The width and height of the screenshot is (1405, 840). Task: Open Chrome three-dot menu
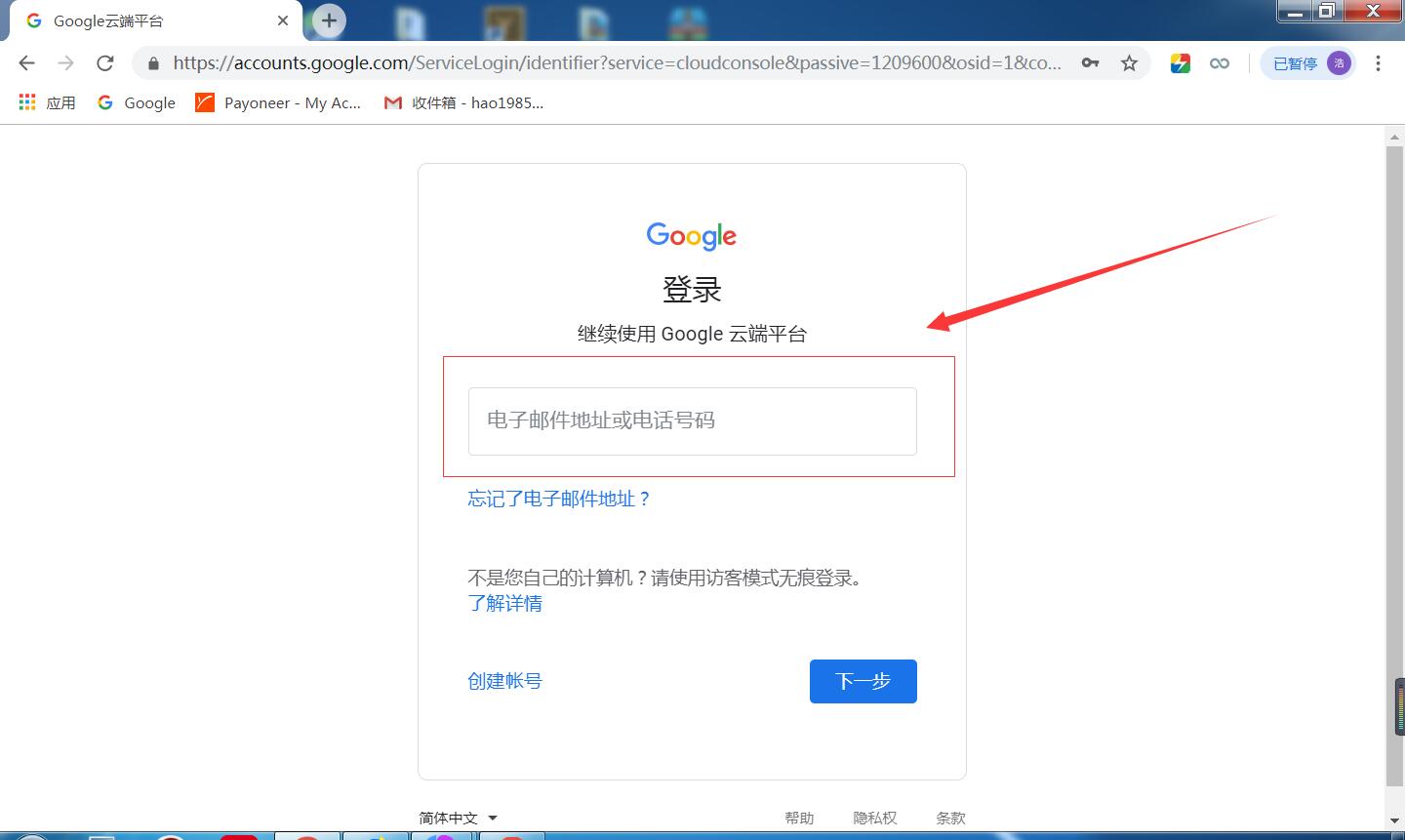pos(1378,63)
